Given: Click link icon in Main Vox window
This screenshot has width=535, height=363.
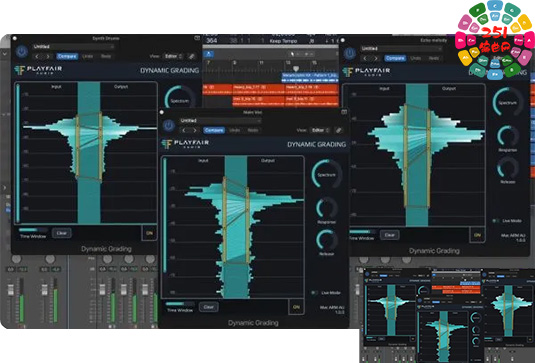Looking at the screenshot, I should point(339,130).
